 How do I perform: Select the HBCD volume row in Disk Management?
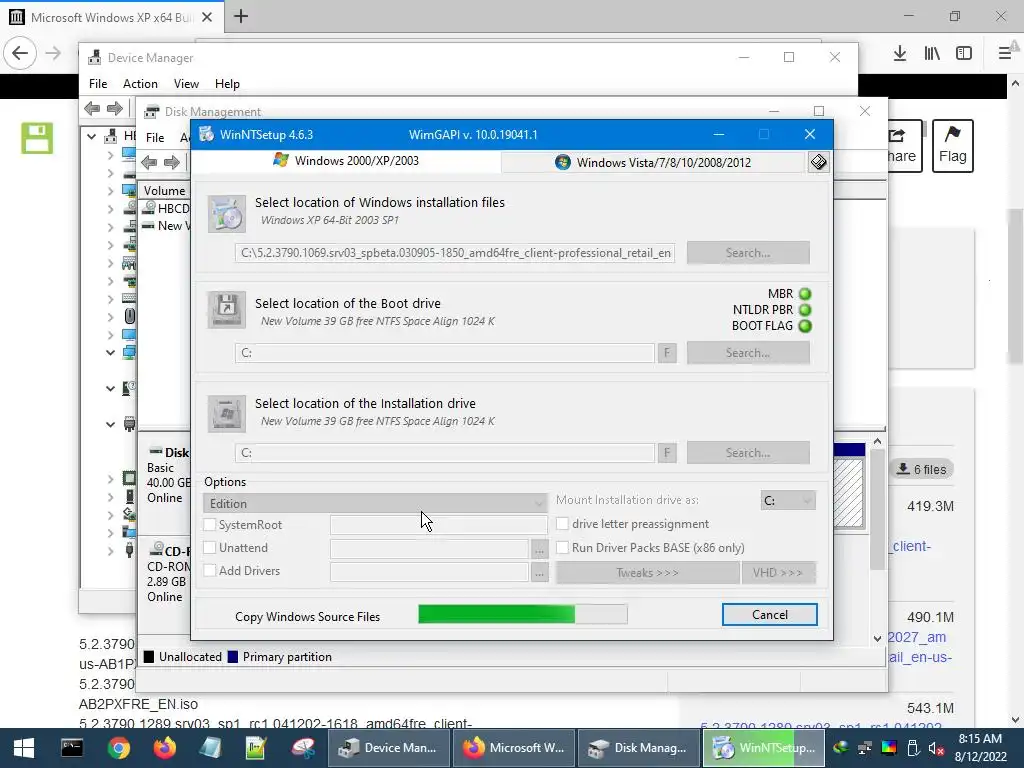(x=167, y=208)
